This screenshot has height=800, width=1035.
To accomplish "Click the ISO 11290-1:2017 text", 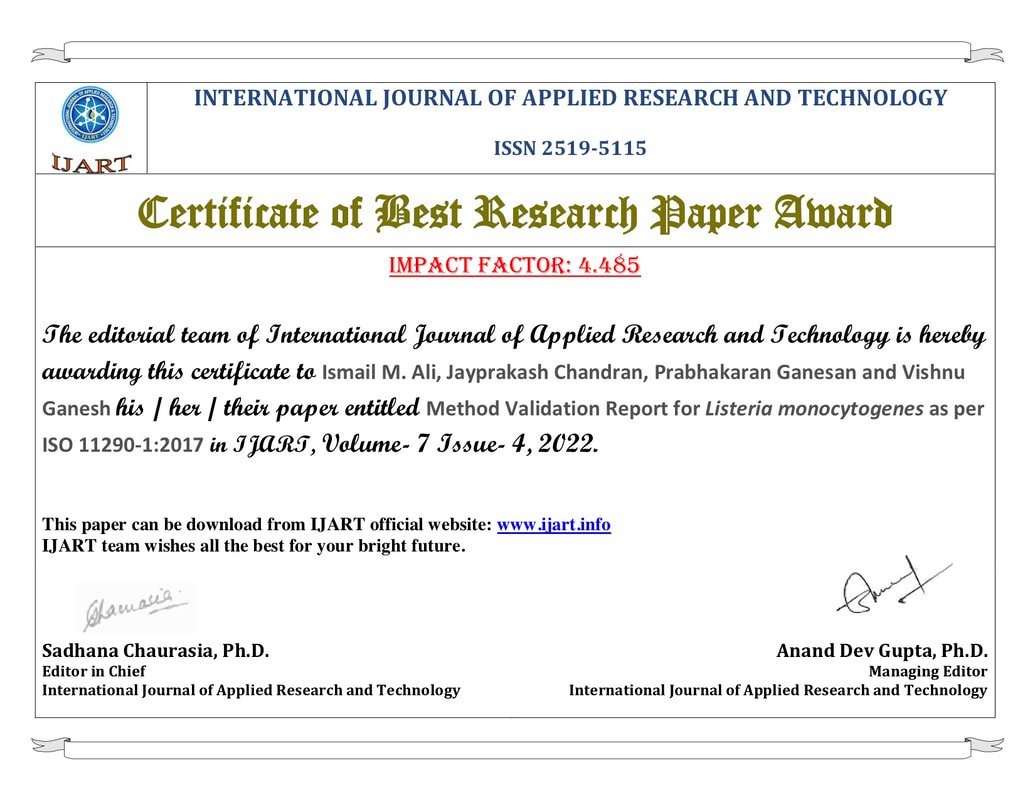I will tap(123, 445).
